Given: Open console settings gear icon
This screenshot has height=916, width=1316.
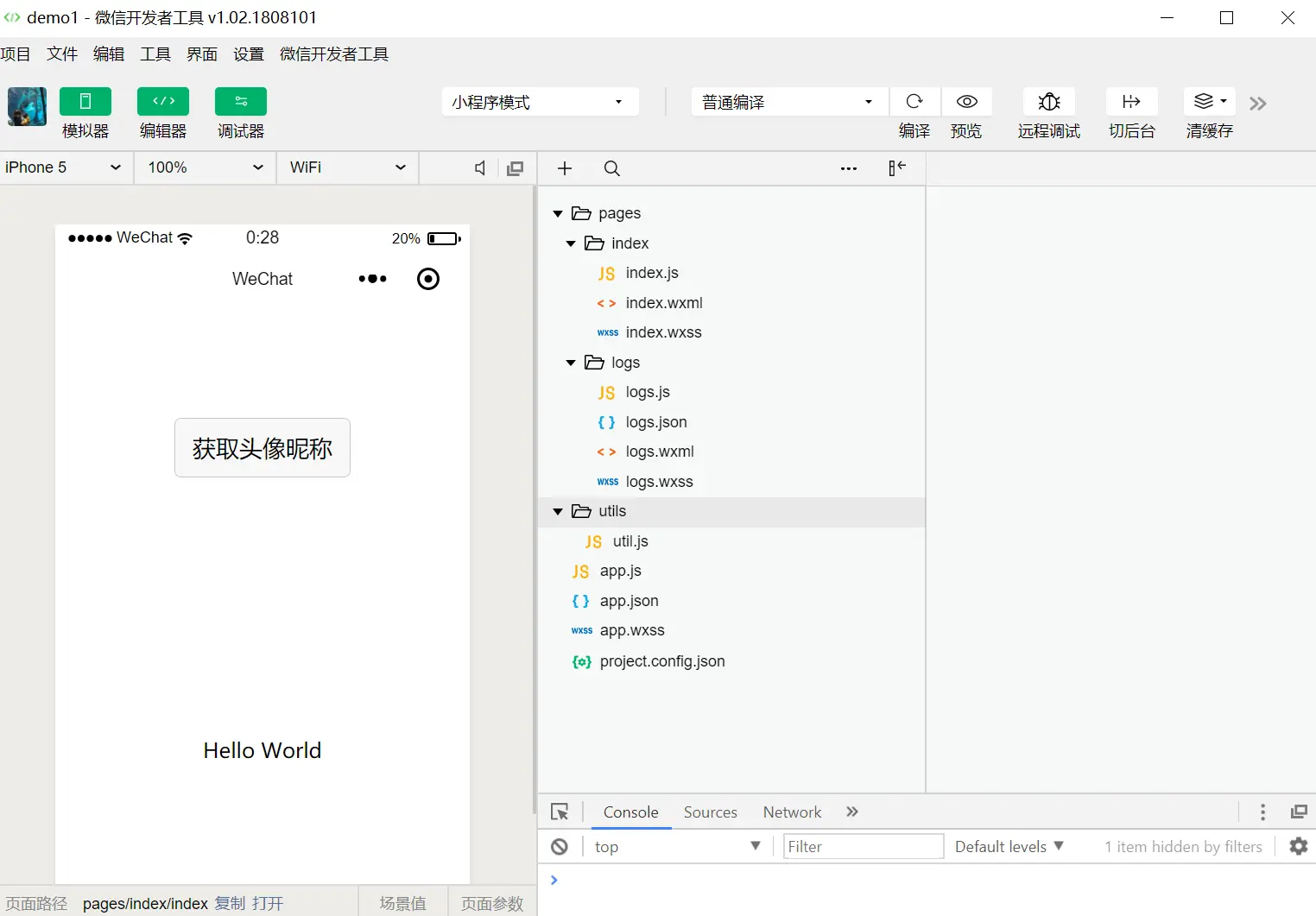Looking at the screenshot, I should pyautogui.click(x=1299, y=846).
